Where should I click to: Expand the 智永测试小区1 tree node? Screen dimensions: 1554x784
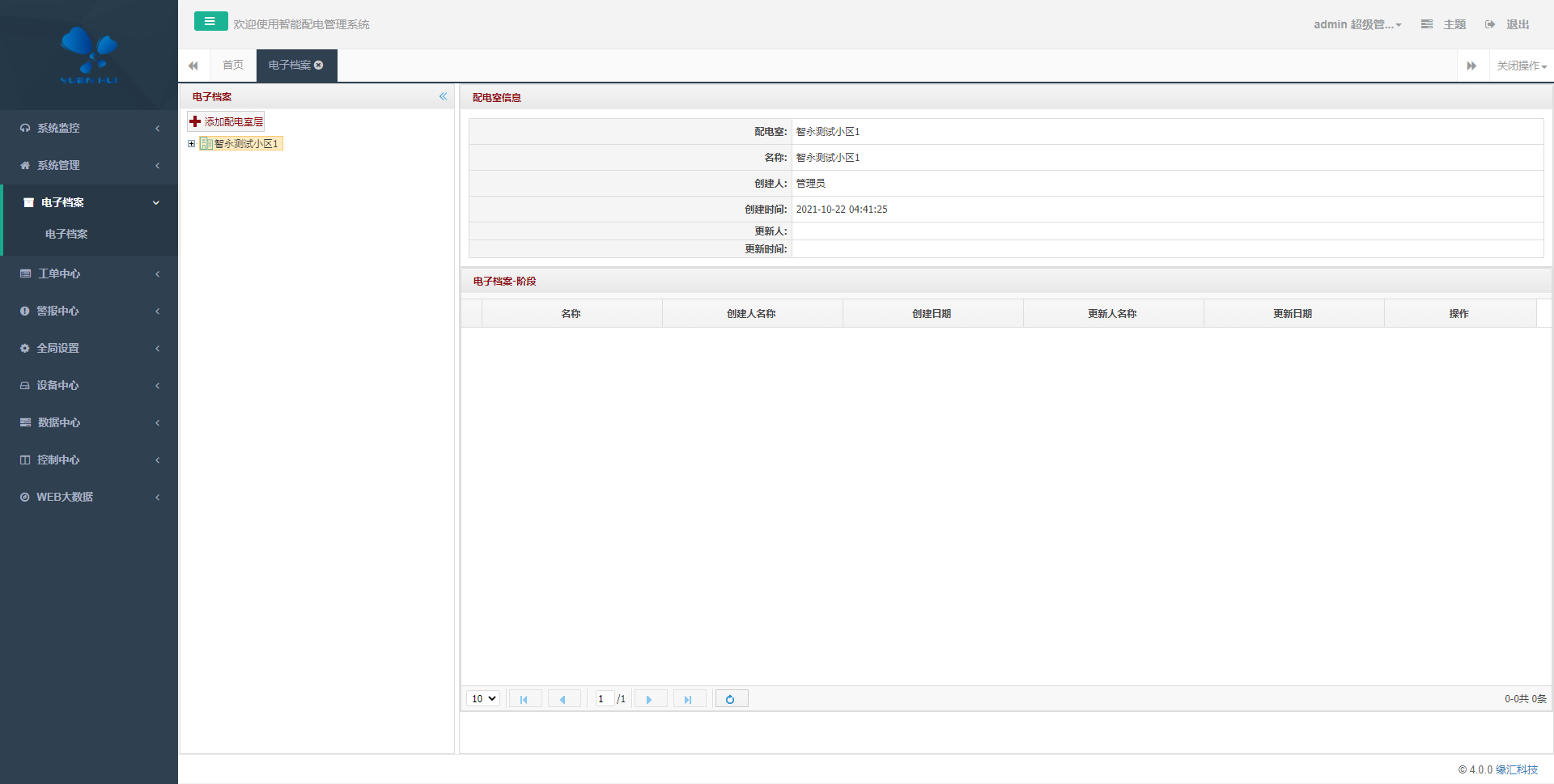tap(192, 144)
